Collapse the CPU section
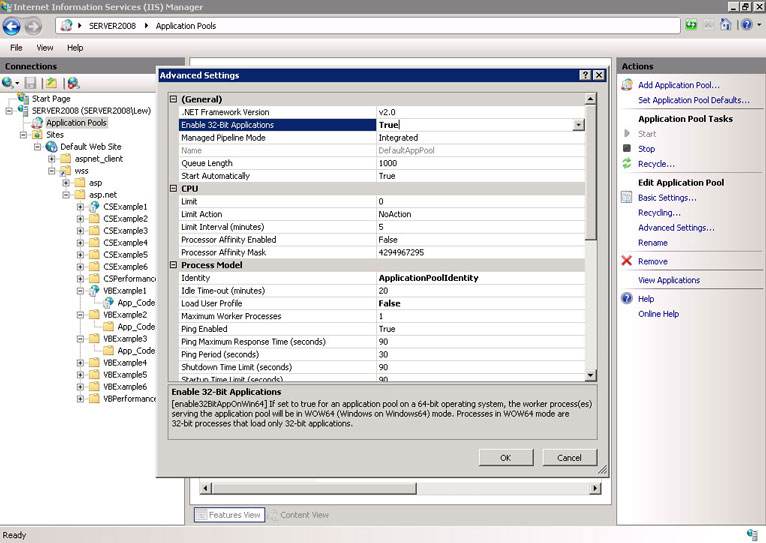The width and height of the screenshot is (766, 543). point(173,188)
